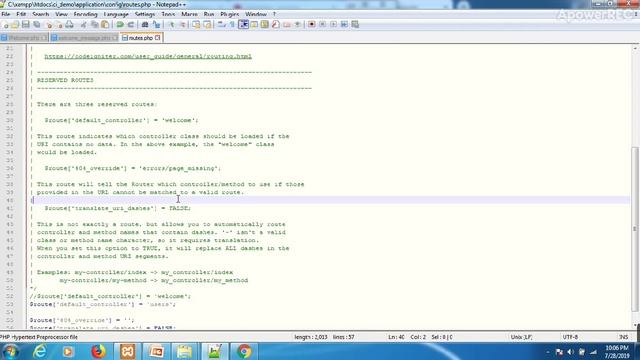This screenshot has width=640, height=360.
Task: Open the Search menu
Action: point(40,14)
